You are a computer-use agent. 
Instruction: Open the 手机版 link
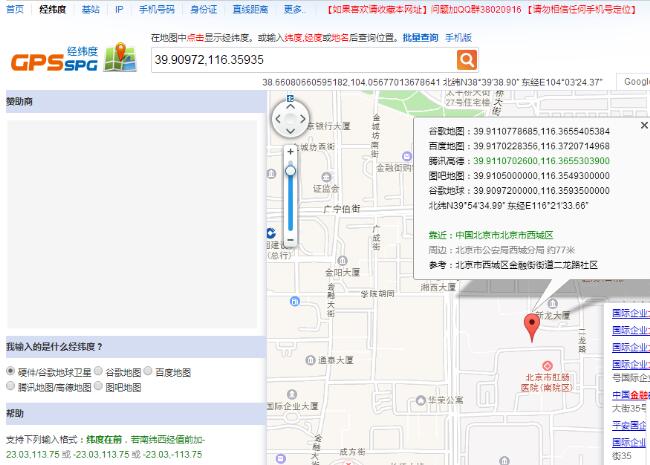click(x=458, y=38)
